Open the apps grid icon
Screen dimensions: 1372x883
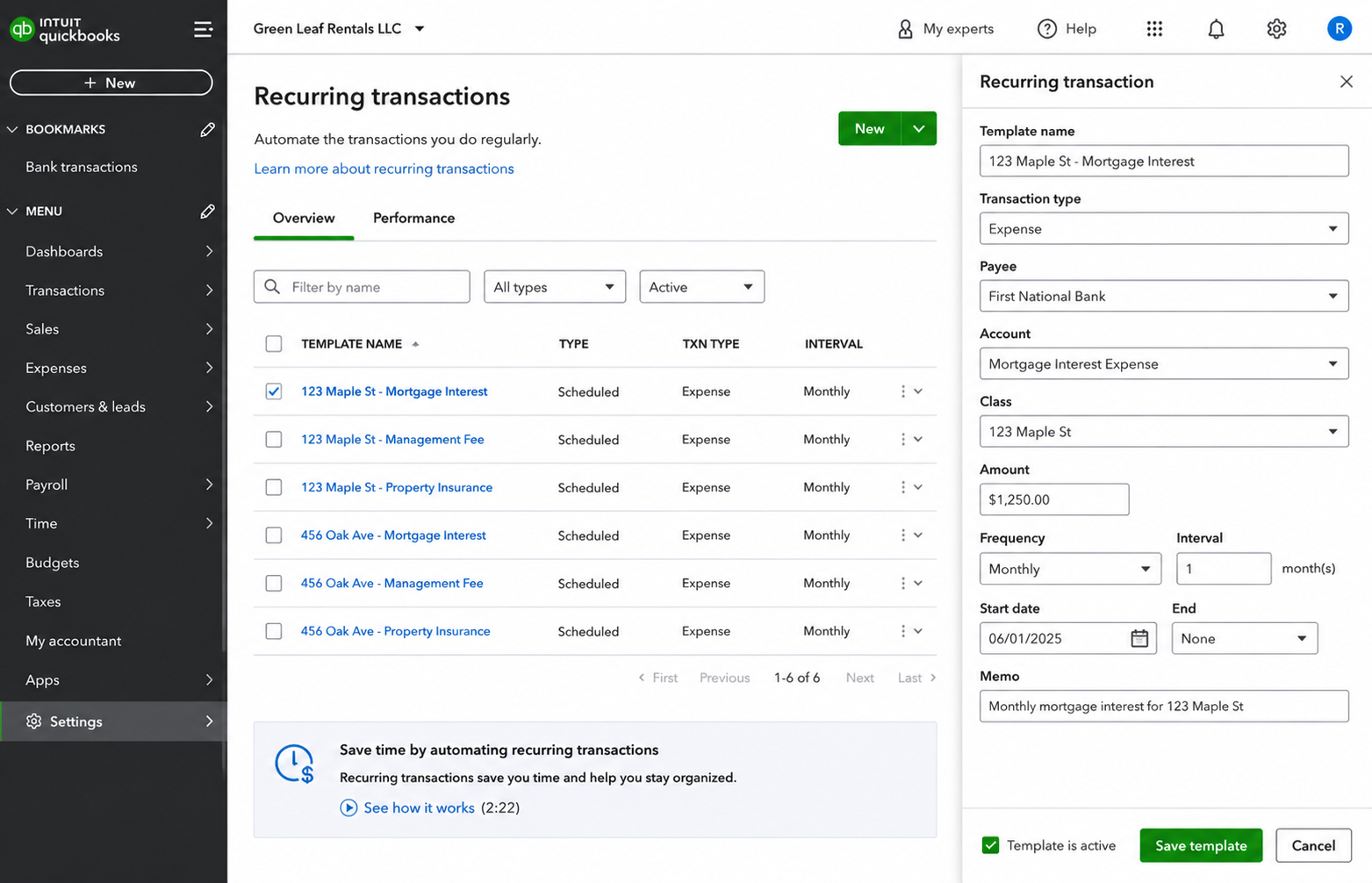[x=1154, y=29]
